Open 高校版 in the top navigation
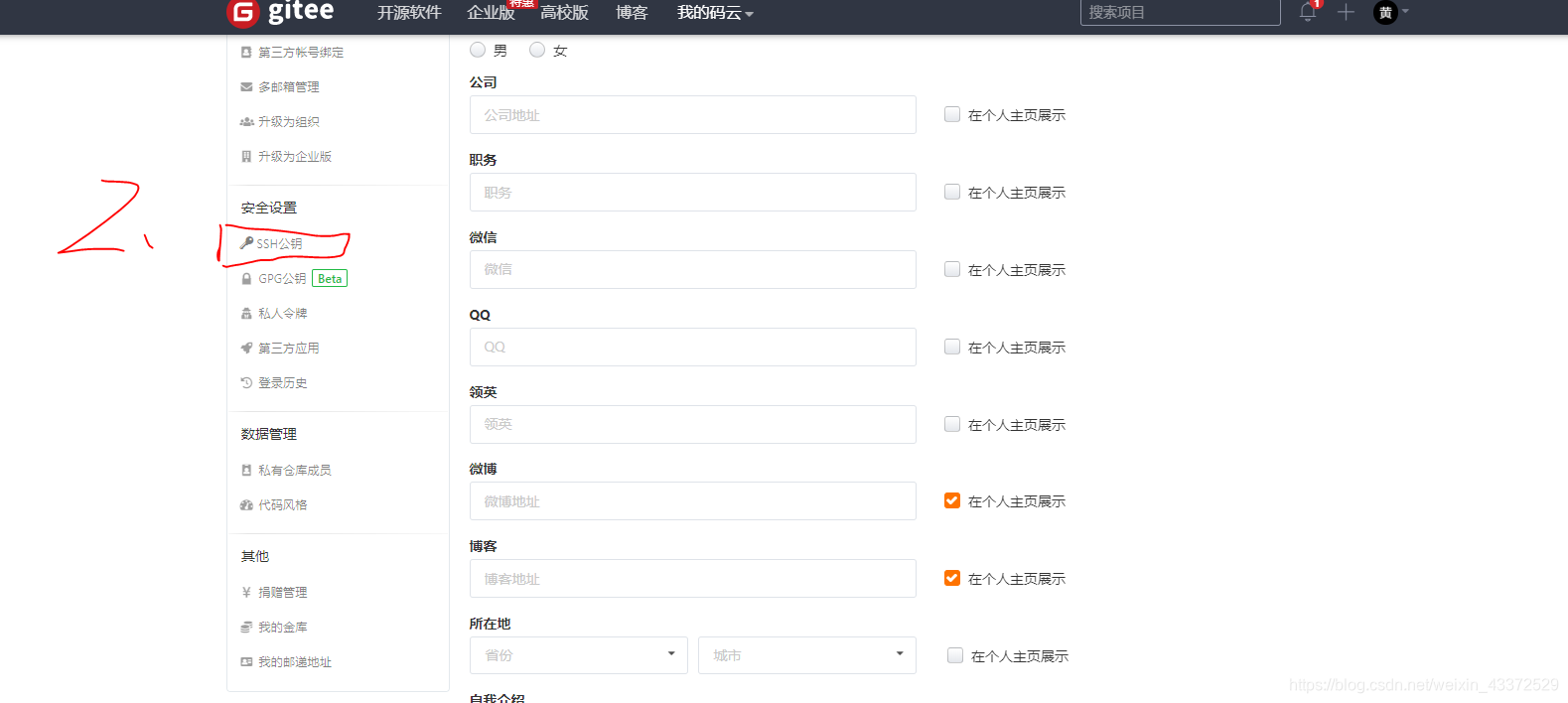This screenshot has width=1568, height=703. [x=564, y=13]
